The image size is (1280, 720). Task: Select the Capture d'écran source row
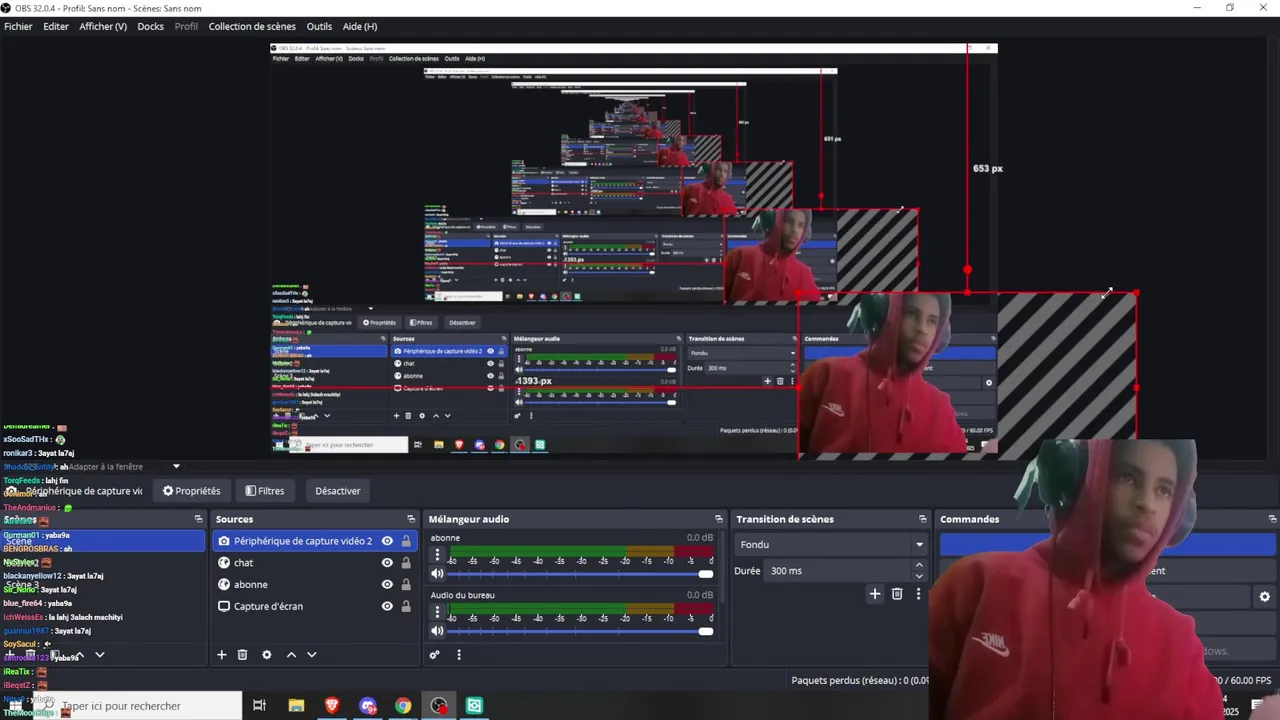pos(315,606)
